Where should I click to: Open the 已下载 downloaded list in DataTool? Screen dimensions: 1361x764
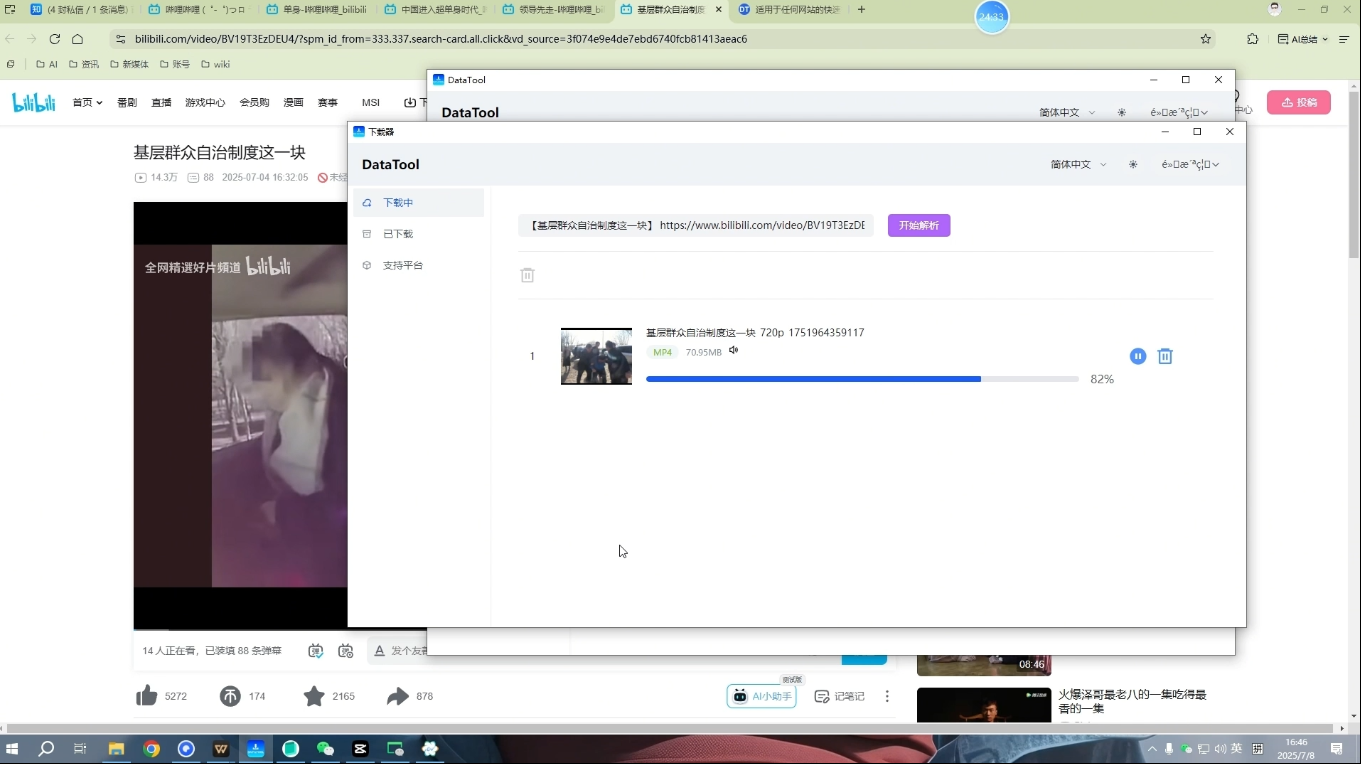coord(397,233)
